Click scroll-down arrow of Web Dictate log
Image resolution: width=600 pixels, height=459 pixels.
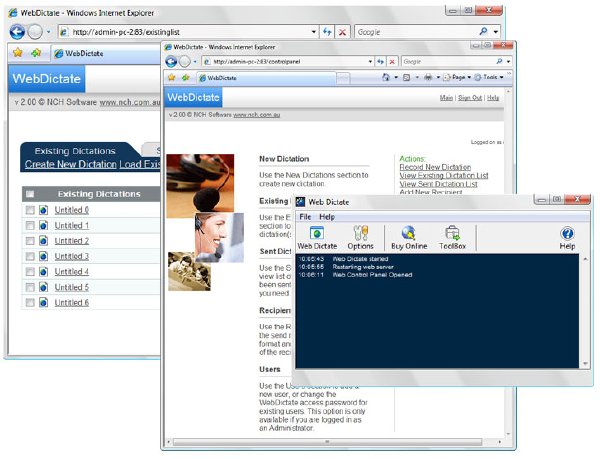point(585,364)
